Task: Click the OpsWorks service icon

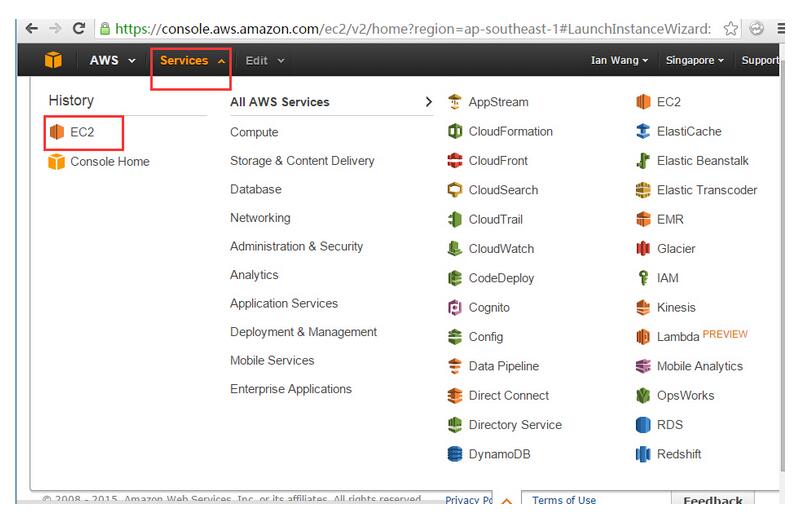Action: pos(643,395)
